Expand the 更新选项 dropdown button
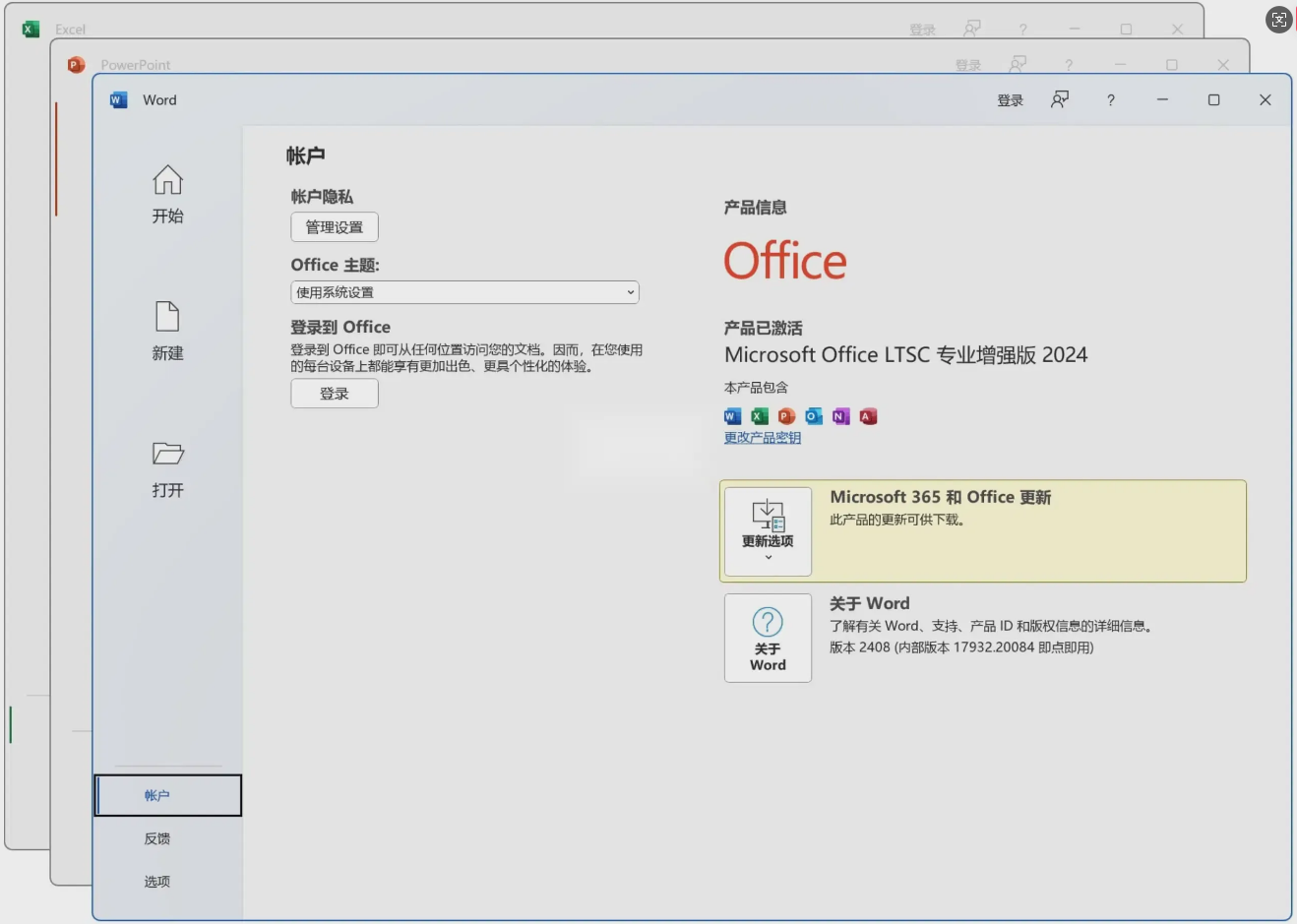The height and width of the screenshot is (924, 1297). click(768, 531)
